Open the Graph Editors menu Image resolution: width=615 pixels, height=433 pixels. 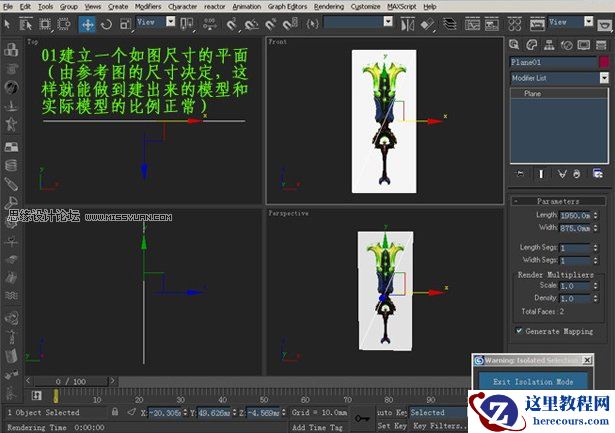287,7
